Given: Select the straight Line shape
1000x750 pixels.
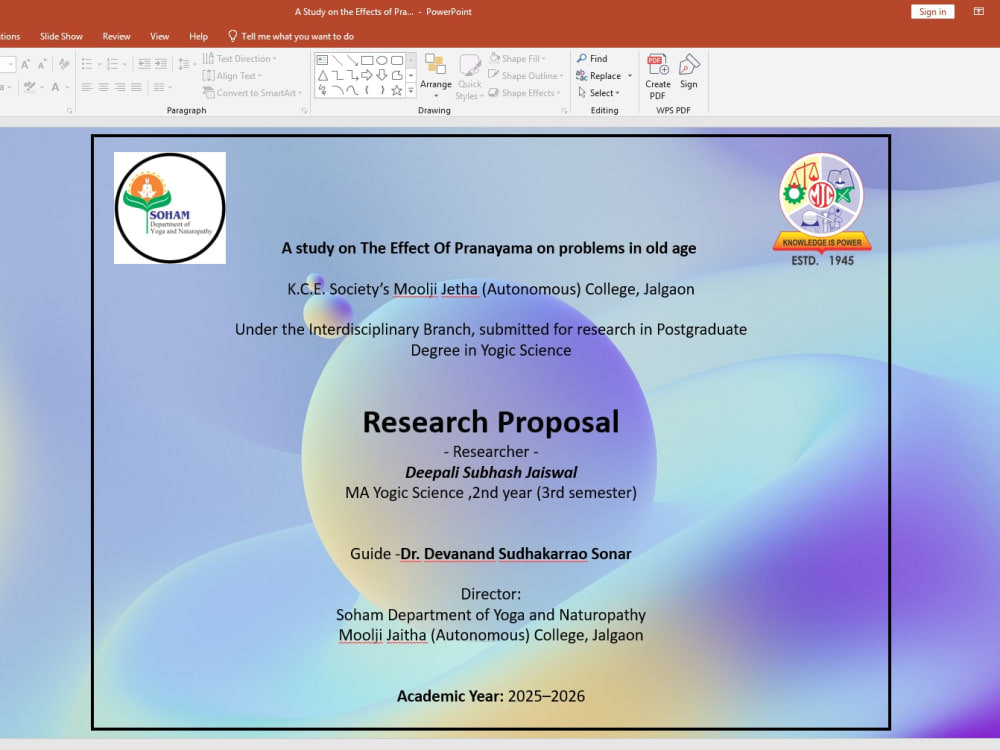Looking at the screenshot, I should tap(337, 60).
